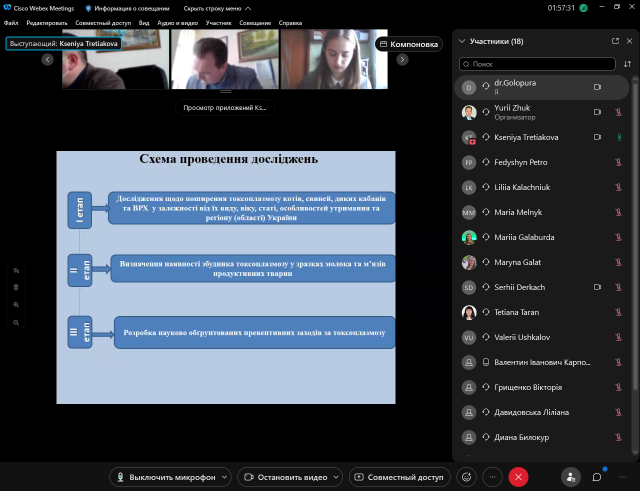Toggle Valerii Ushkalov's muted microphone icon
Image resolution: width=640 pixels, height=491 pixels.
pyautogui.click(x=618, y=337)
